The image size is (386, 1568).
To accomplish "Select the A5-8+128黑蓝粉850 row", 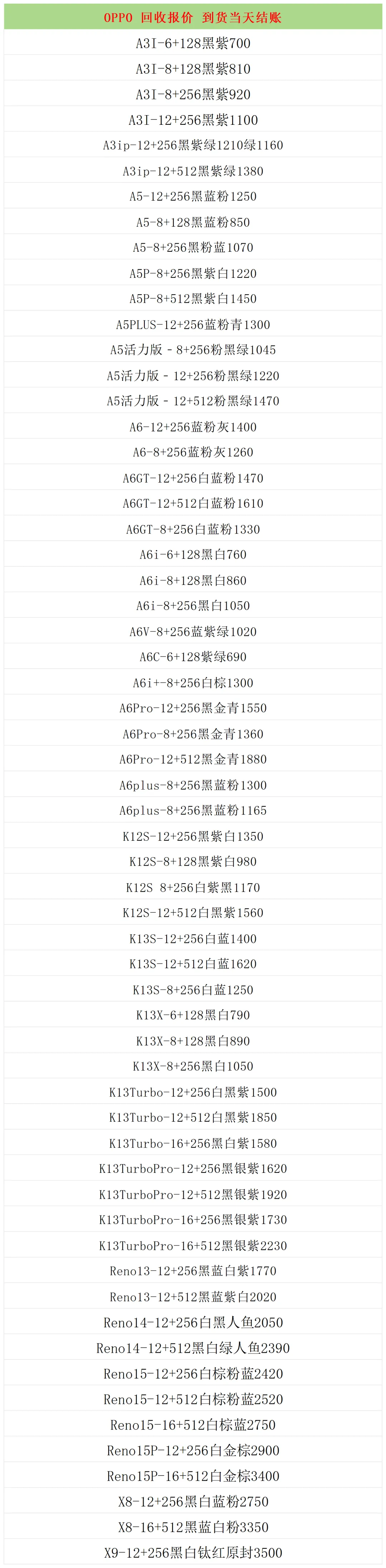I will [193, 222].
